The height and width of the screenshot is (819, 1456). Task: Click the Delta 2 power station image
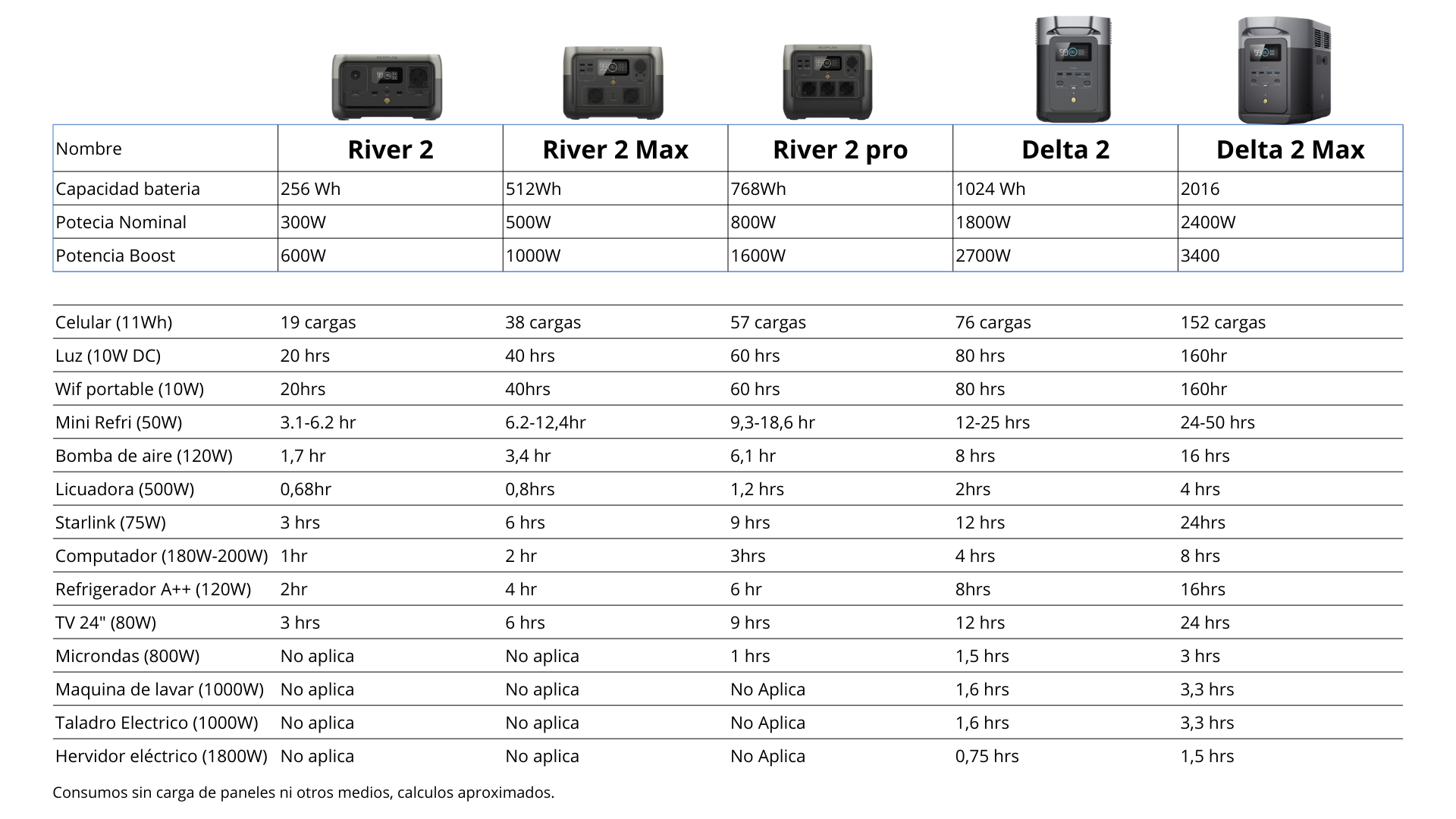coord(1073,70)
